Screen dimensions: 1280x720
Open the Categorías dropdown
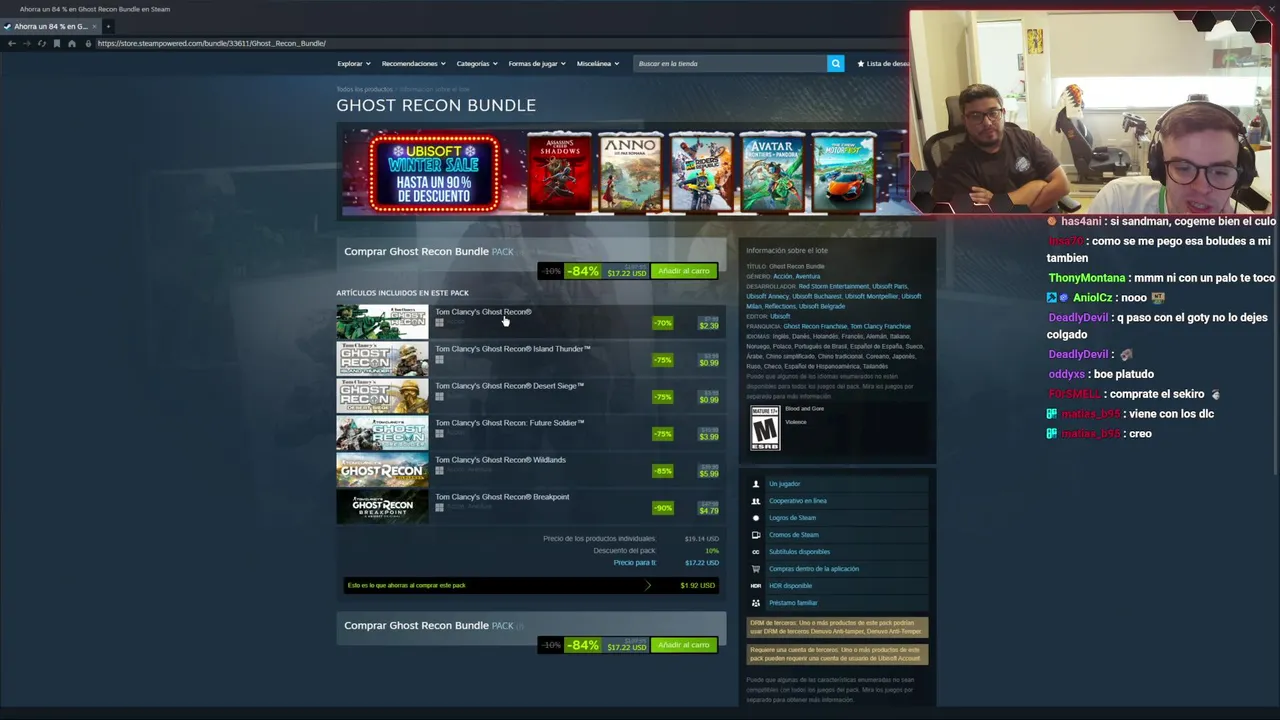point(477,63)
